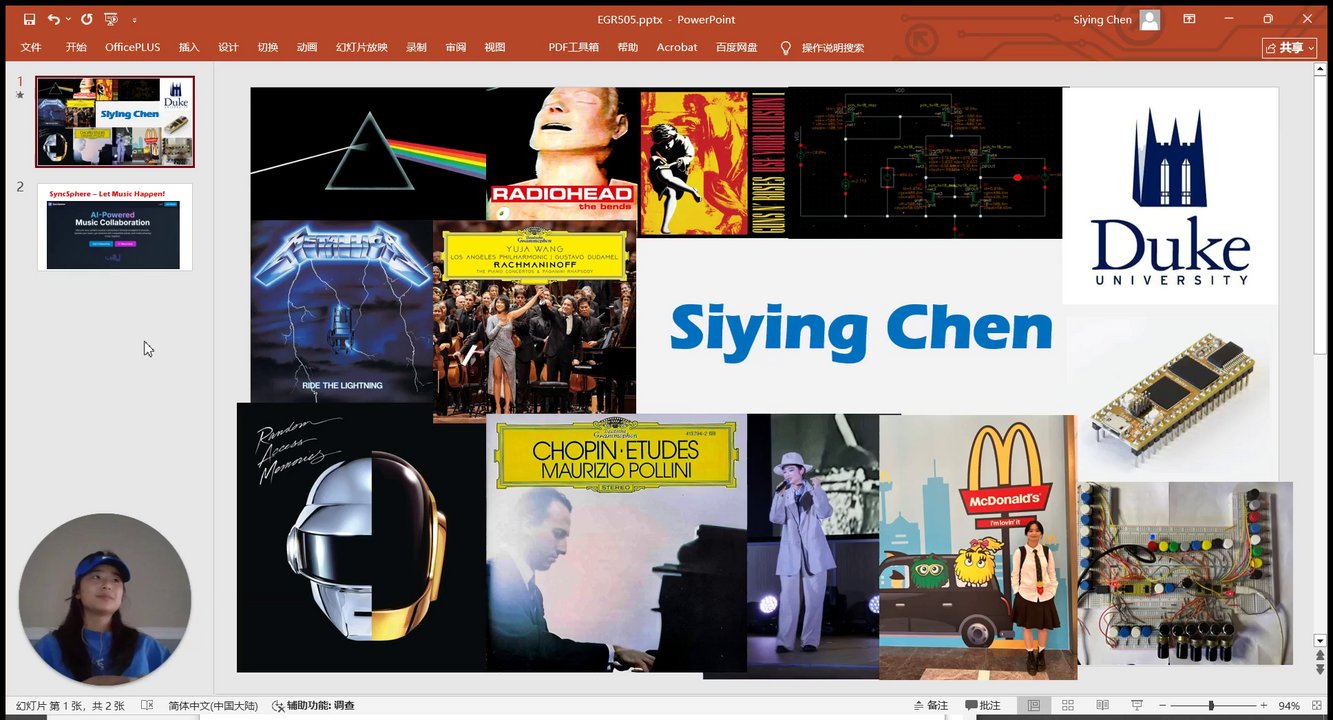Fit slide to current window icon
Viewport: 1333px width, 720px height.
[1316, 706]
